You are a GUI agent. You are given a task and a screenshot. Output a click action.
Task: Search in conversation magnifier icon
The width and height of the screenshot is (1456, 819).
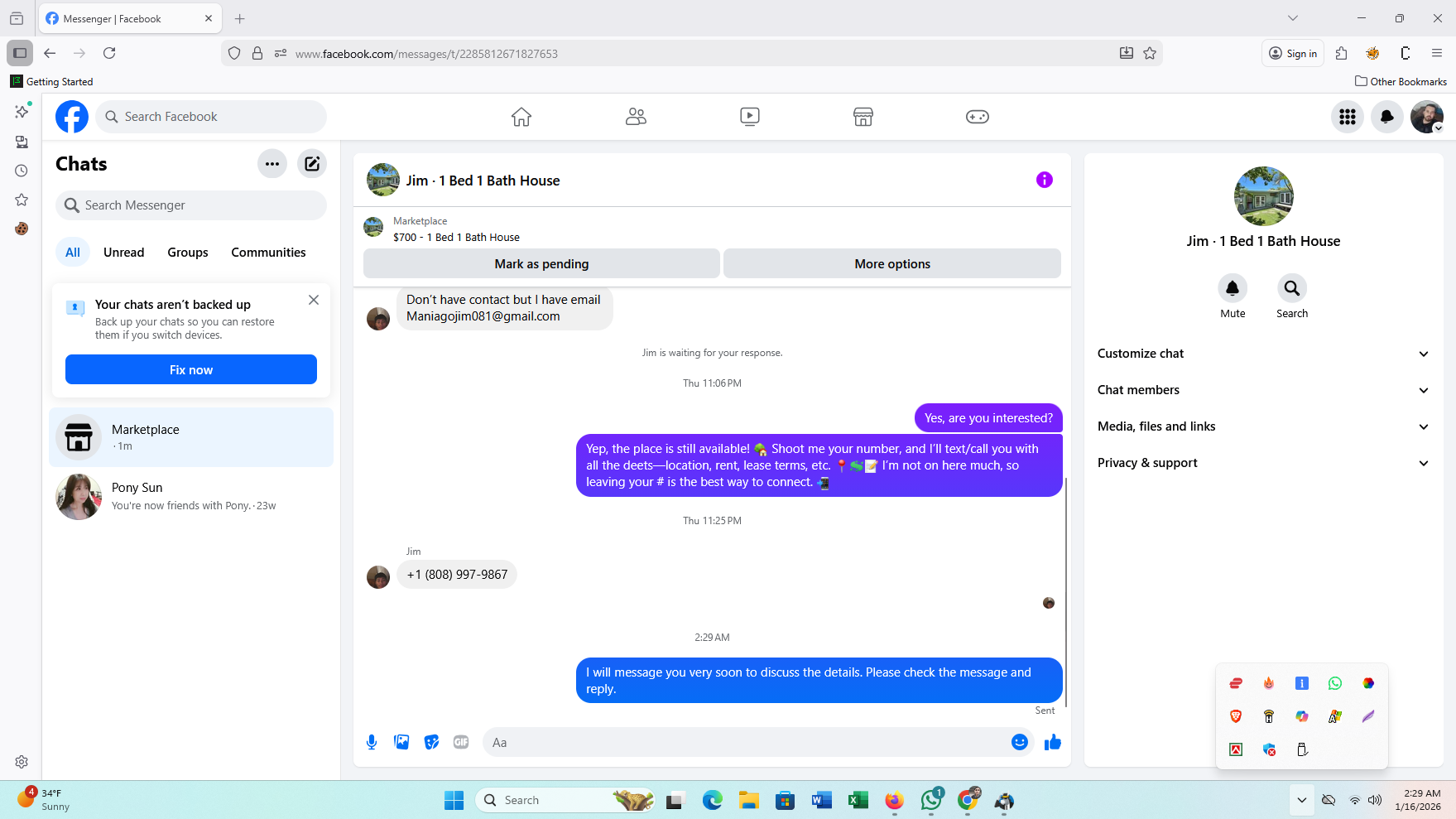1292,288
